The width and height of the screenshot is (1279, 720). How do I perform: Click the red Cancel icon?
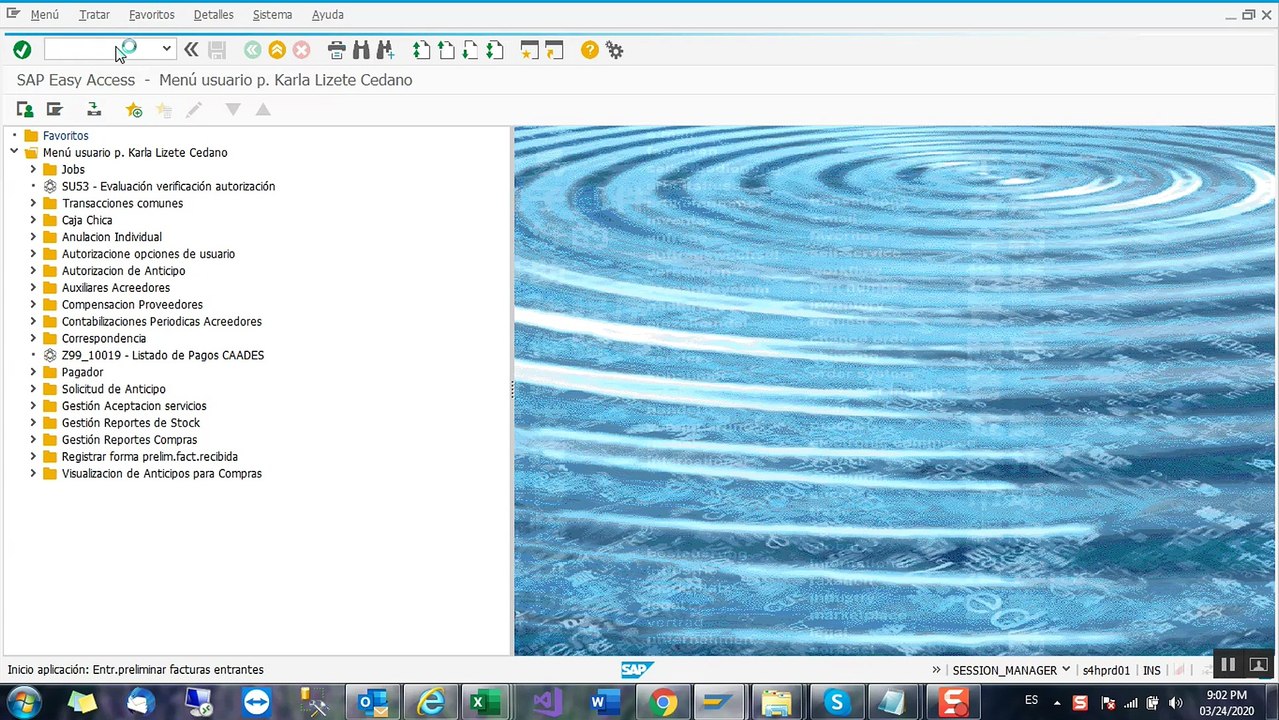(301, 49)
